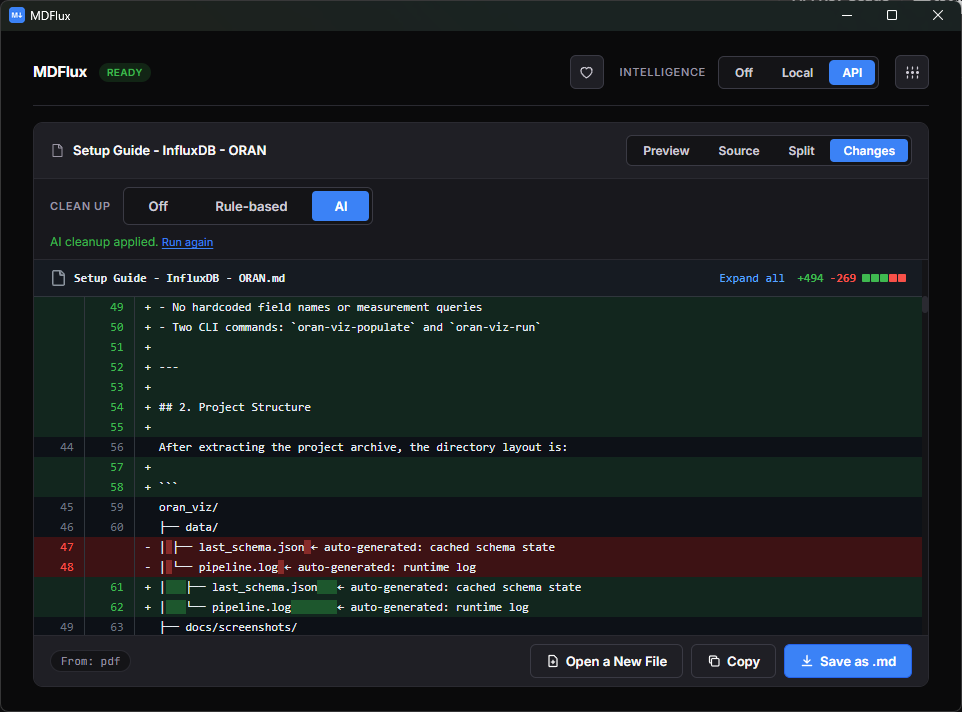
Task: Click the +494 additions count
Action: coord(810,278)
